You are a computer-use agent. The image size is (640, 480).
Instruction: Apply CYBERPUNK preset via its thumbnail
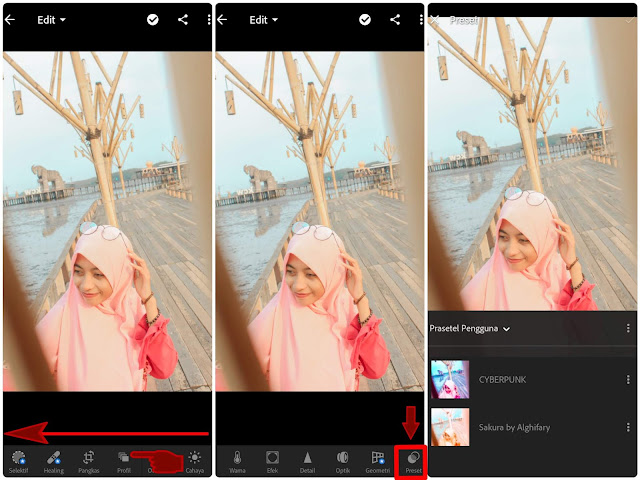click(x=450, y=379)
